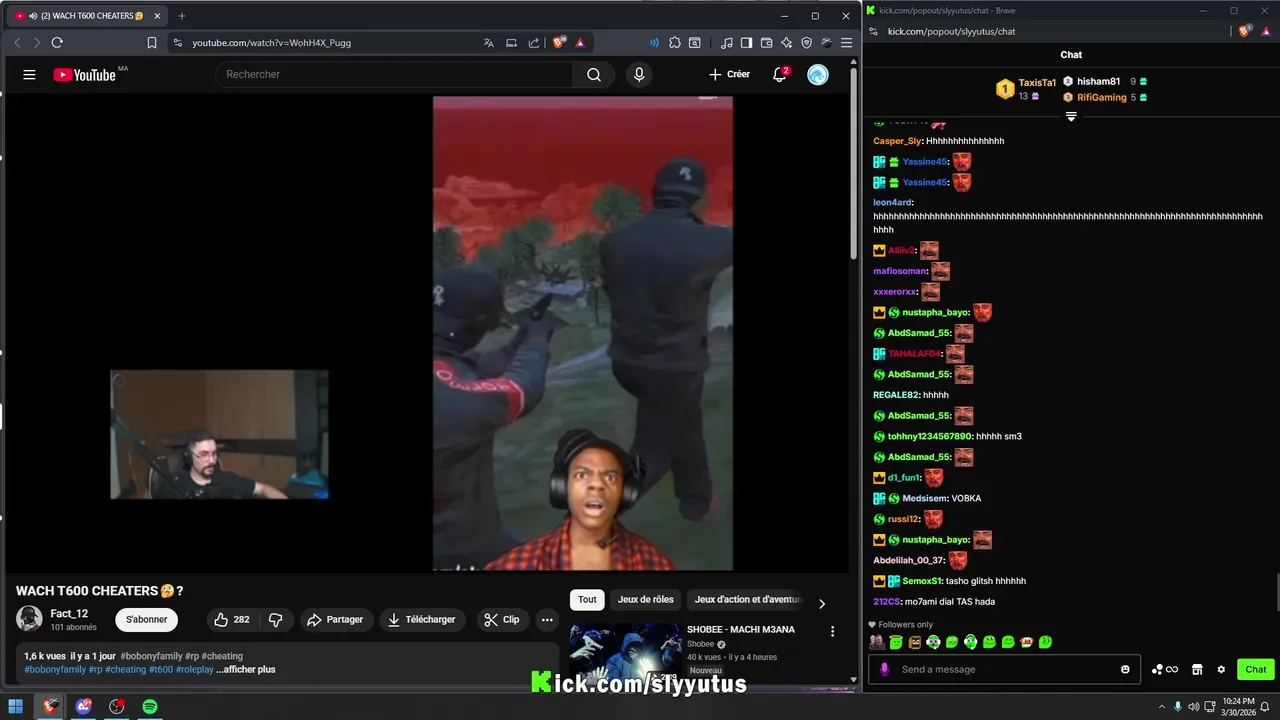Create a Clip of the video
The width and height of the screenshot is (1280, 720).
(x=502, y=620)
